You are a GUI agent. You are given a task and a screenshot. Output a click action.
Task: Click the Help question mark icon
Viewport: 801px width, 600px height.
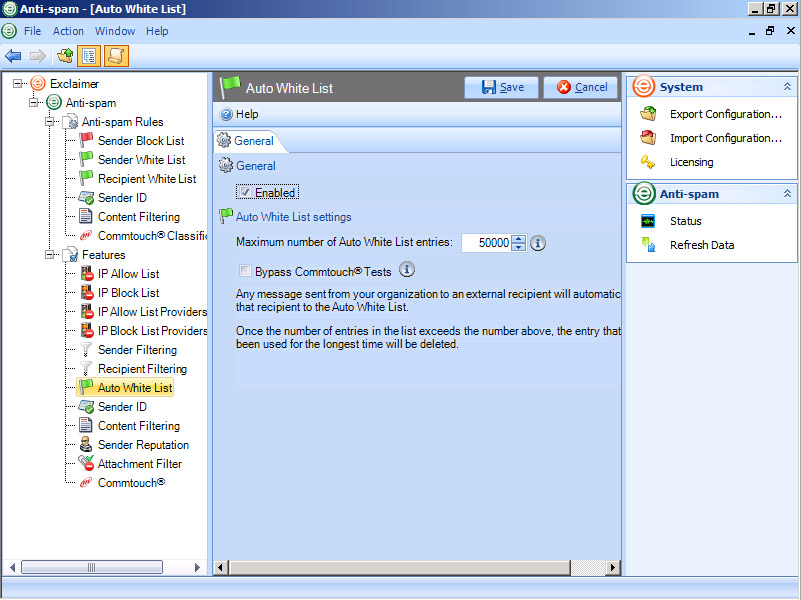click(x=226, y=114)
